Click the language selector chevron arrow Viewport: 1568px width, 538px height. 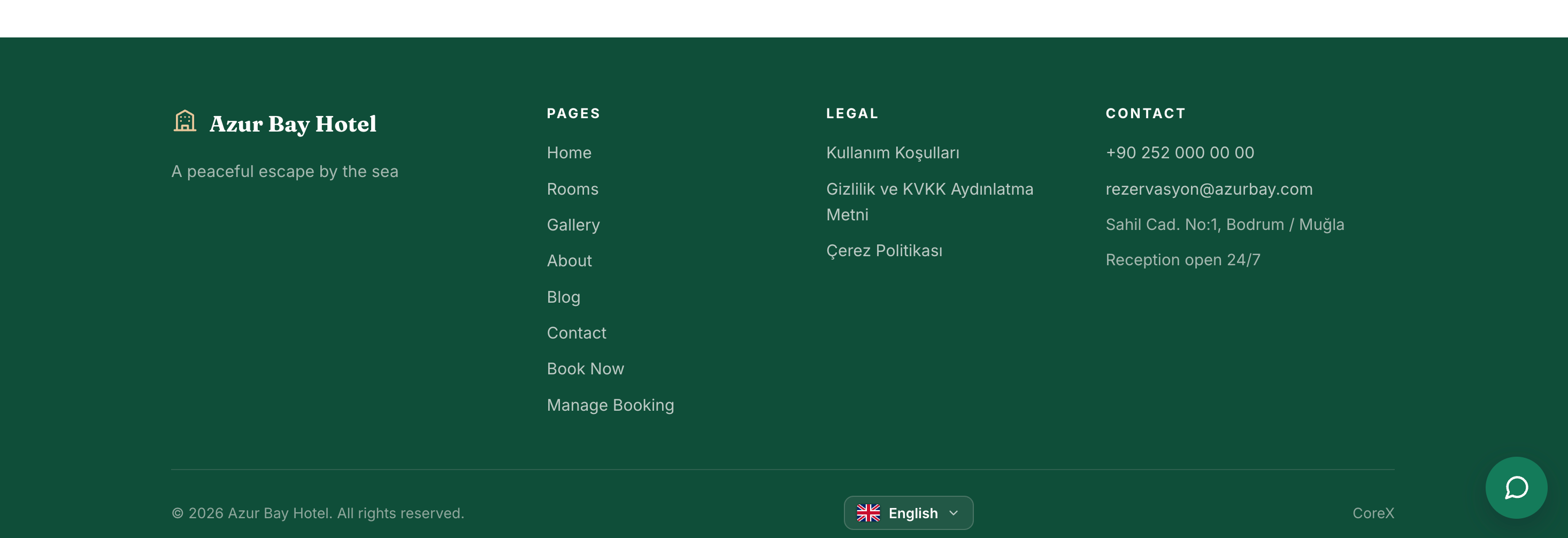pos(953,513)
